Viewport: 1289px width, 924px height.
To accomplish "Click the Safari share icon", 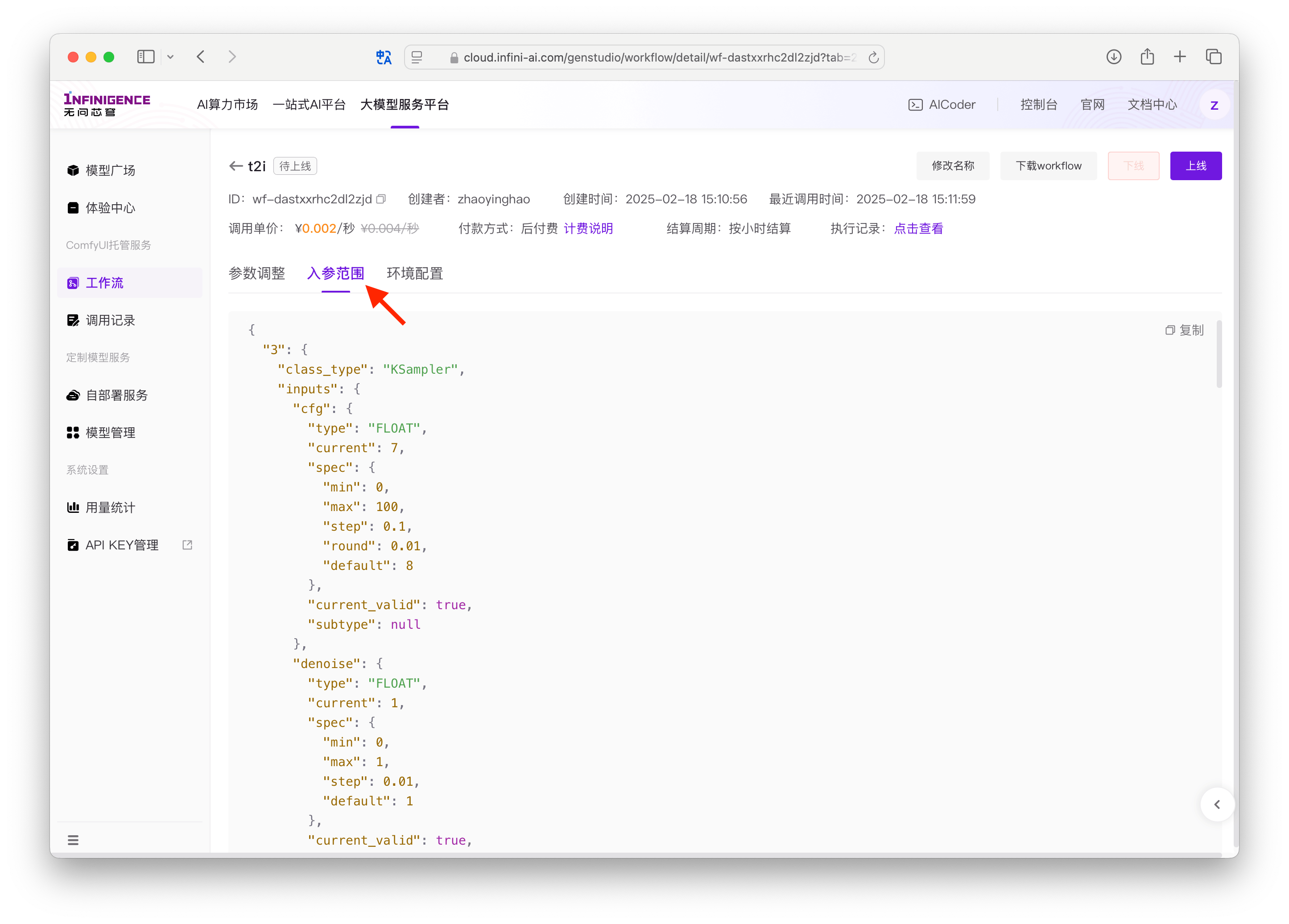I will [1147, 57].
